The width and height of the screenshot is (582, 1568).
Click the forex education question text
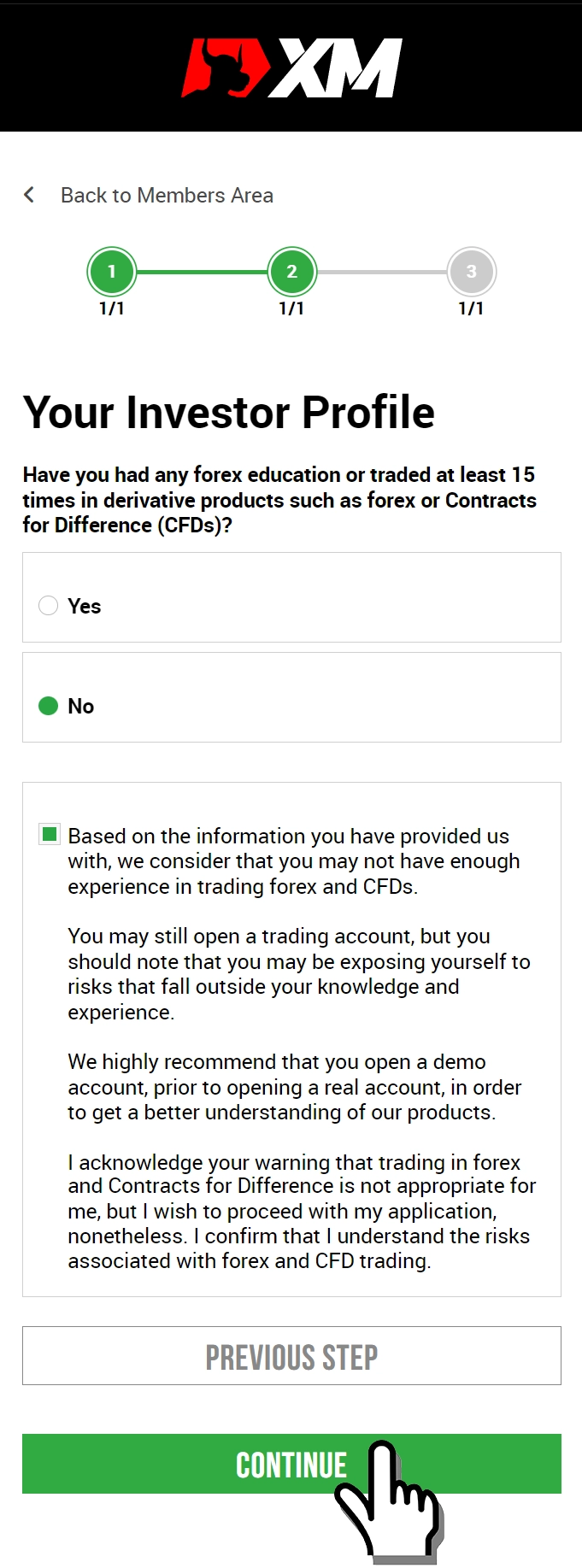(x=279, y=500)
